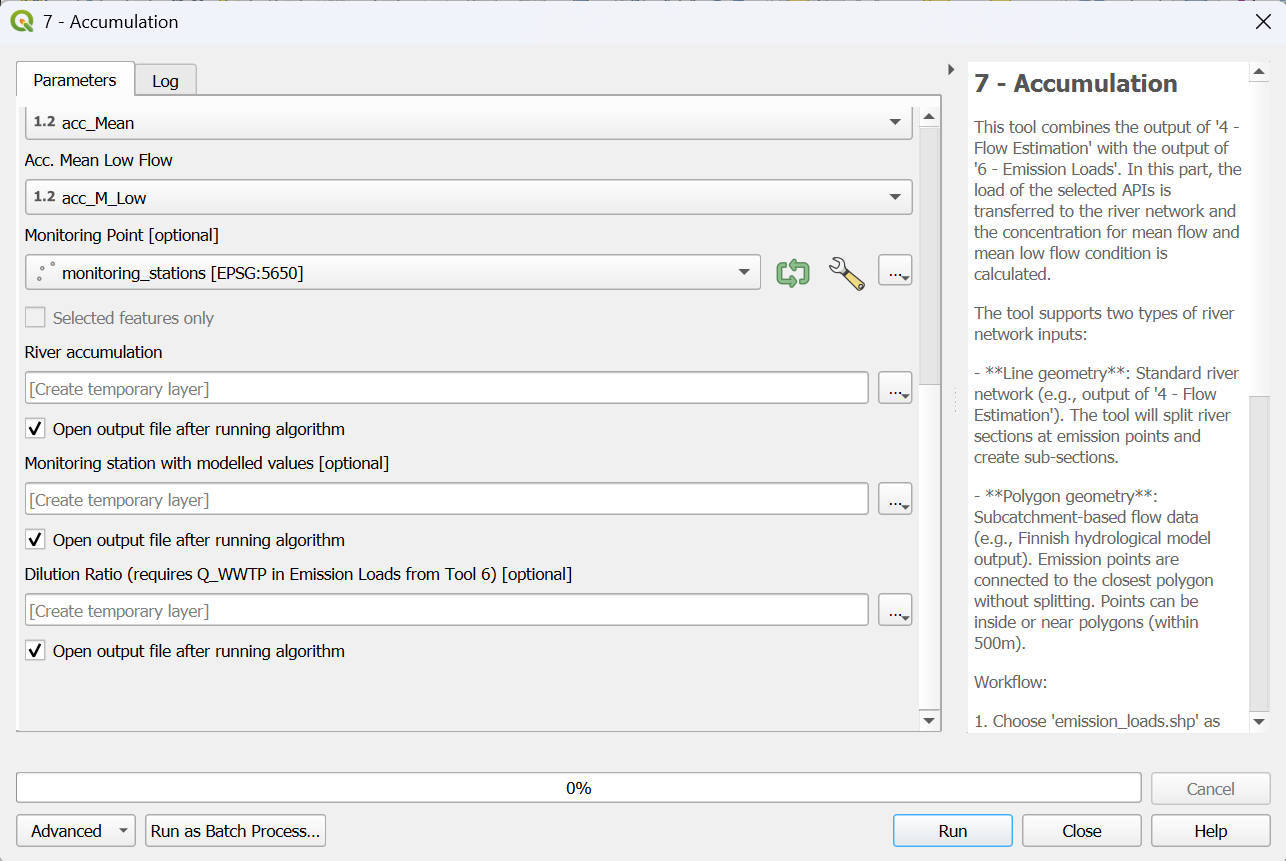Viewport: 1286px width, 861px height.
Task: Close the 7 - Accumulation dialog window
Action: [1263, 22]
